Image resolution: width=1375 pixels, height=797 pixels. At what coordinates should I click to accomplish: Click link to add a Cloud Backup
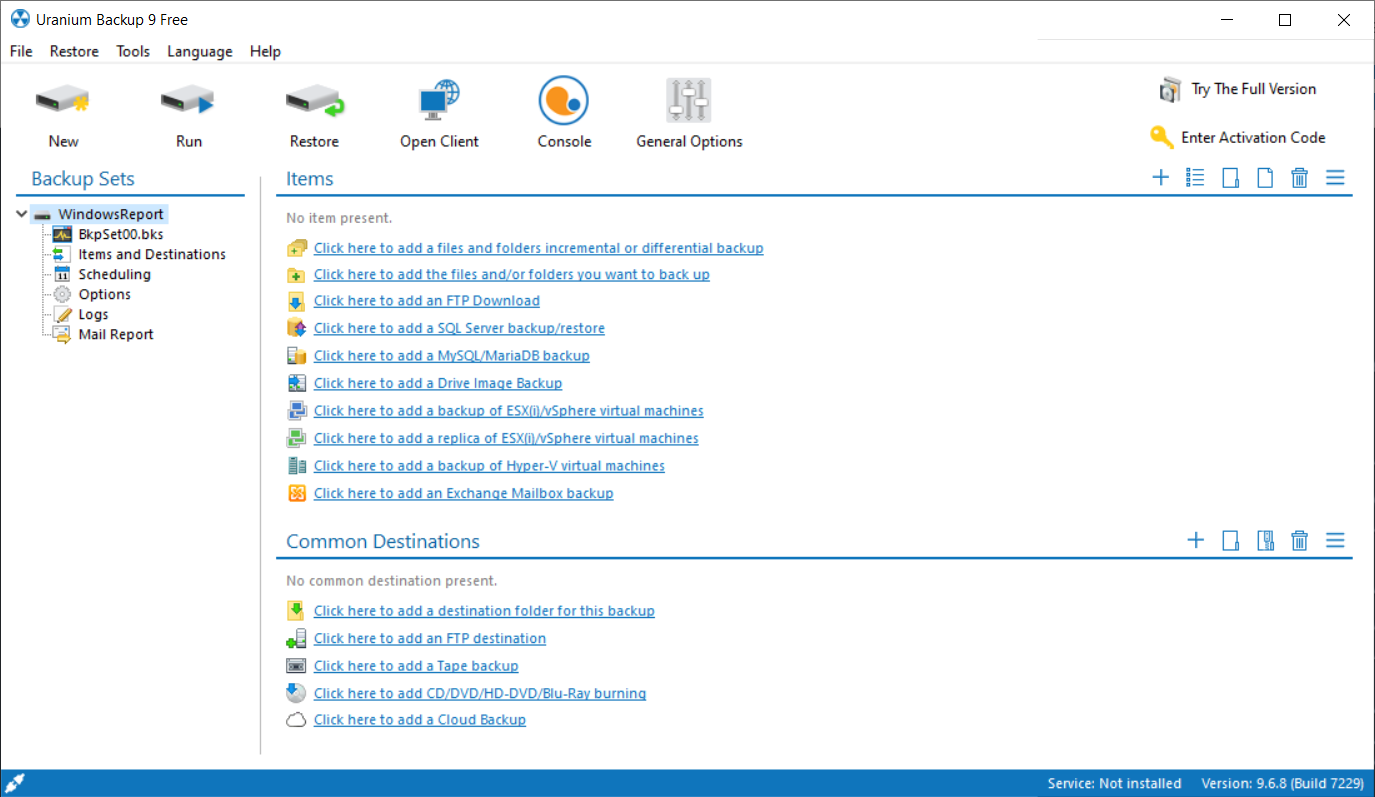pyautogui.click(x=419, y=720)
